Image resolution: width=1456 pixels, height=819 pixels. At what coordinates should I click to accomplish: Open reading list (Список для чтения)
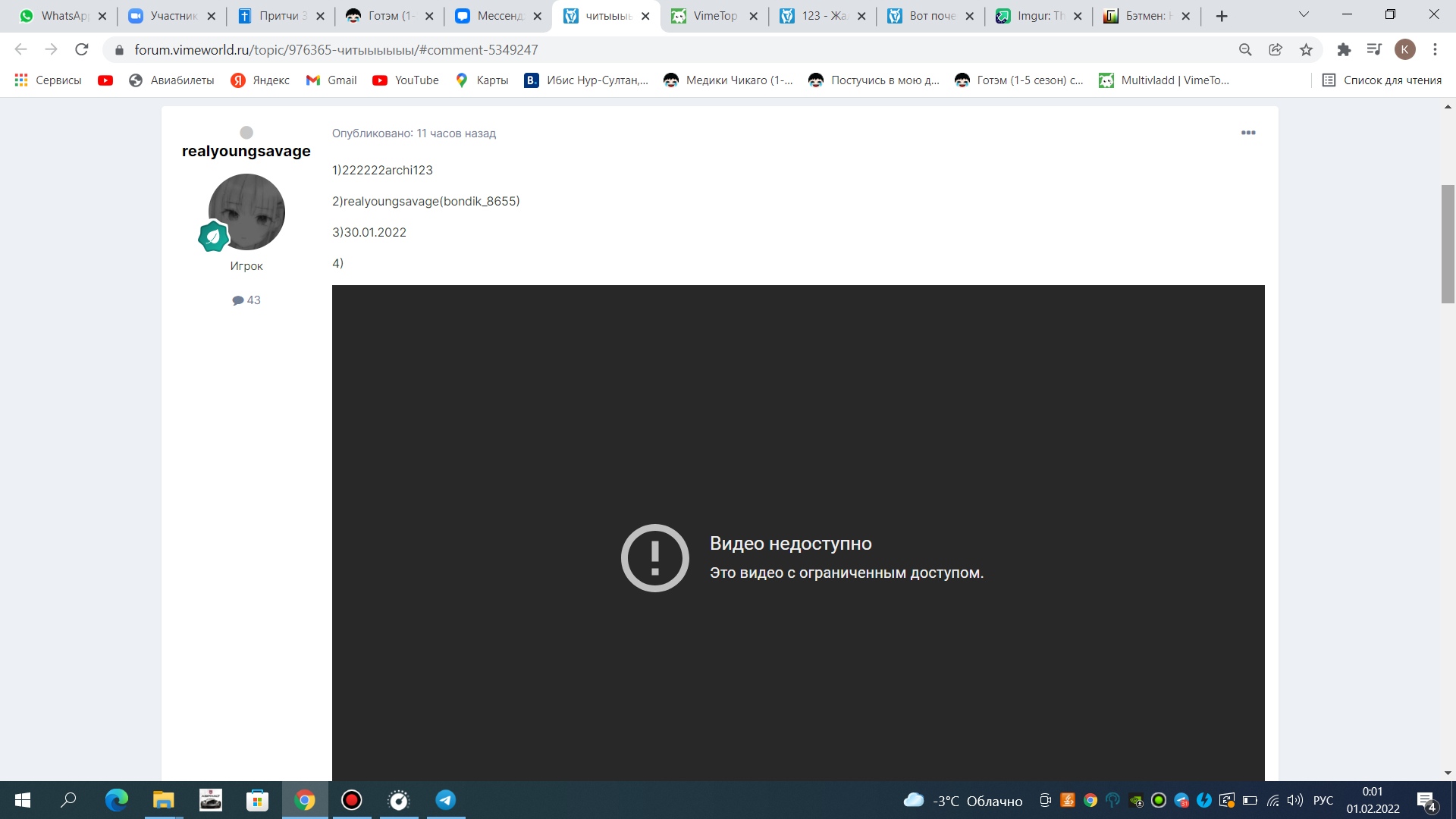coord(1382,80)
